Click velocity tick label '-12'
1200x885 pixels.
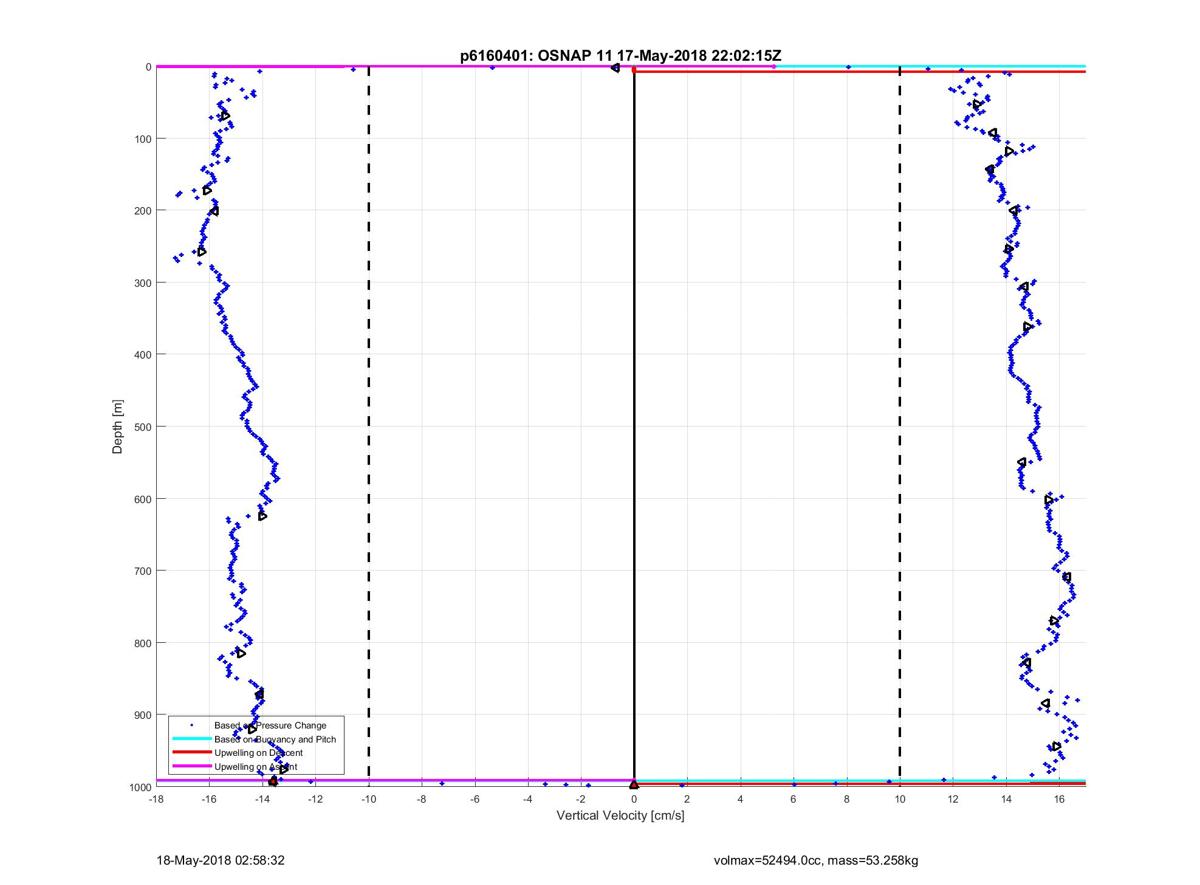(315, 799)
